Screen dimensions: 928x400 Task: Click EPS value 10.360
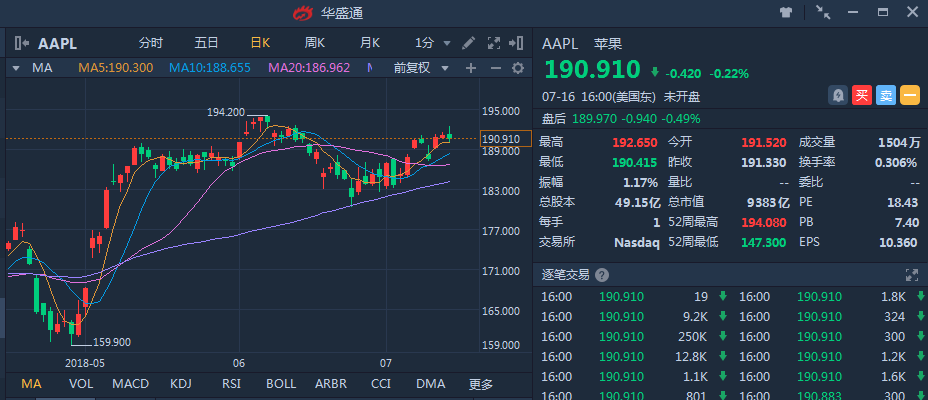point(898,243)
